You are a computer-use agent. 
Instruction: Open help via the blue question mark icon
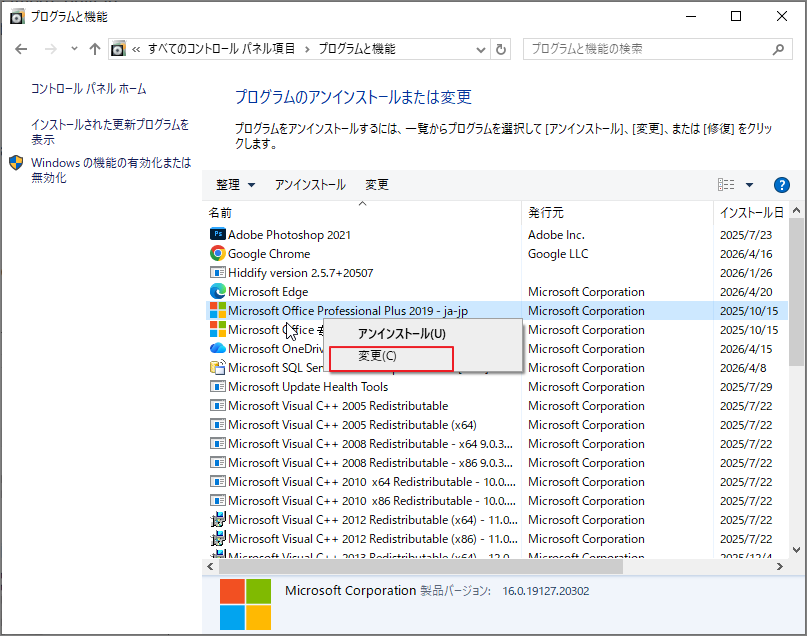tap(781, 185)
